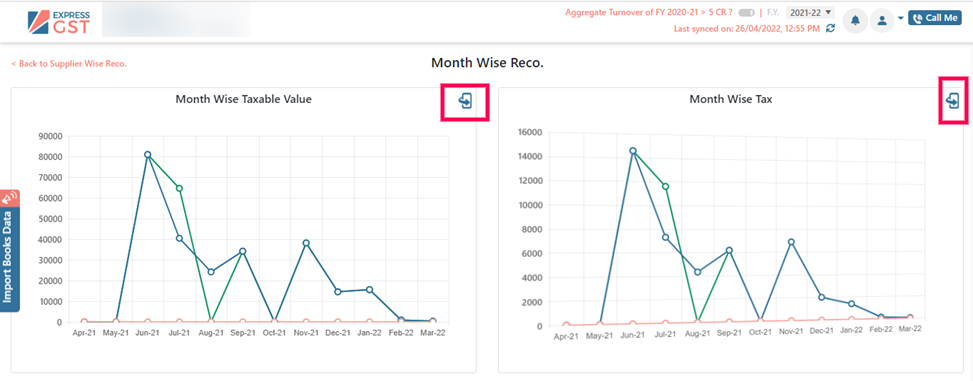Export the Month Wise Taxable Value chart
Viewport: 973px width, 381px height.
(465, 101)
